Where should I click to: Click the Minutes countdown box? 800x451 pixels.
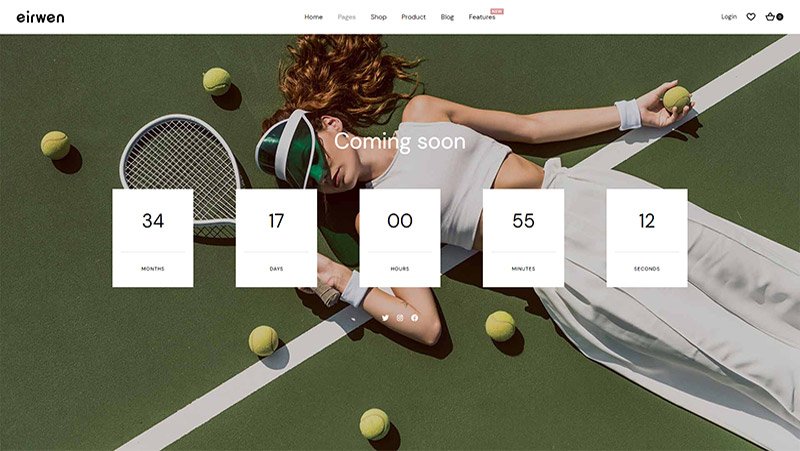(523, 238)
